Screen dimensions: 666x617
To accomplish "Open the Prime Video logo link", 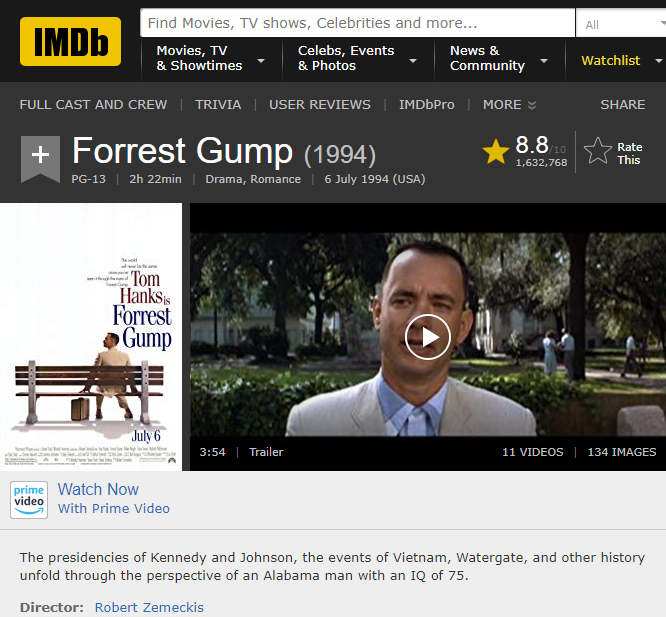I will coord(29,499).
